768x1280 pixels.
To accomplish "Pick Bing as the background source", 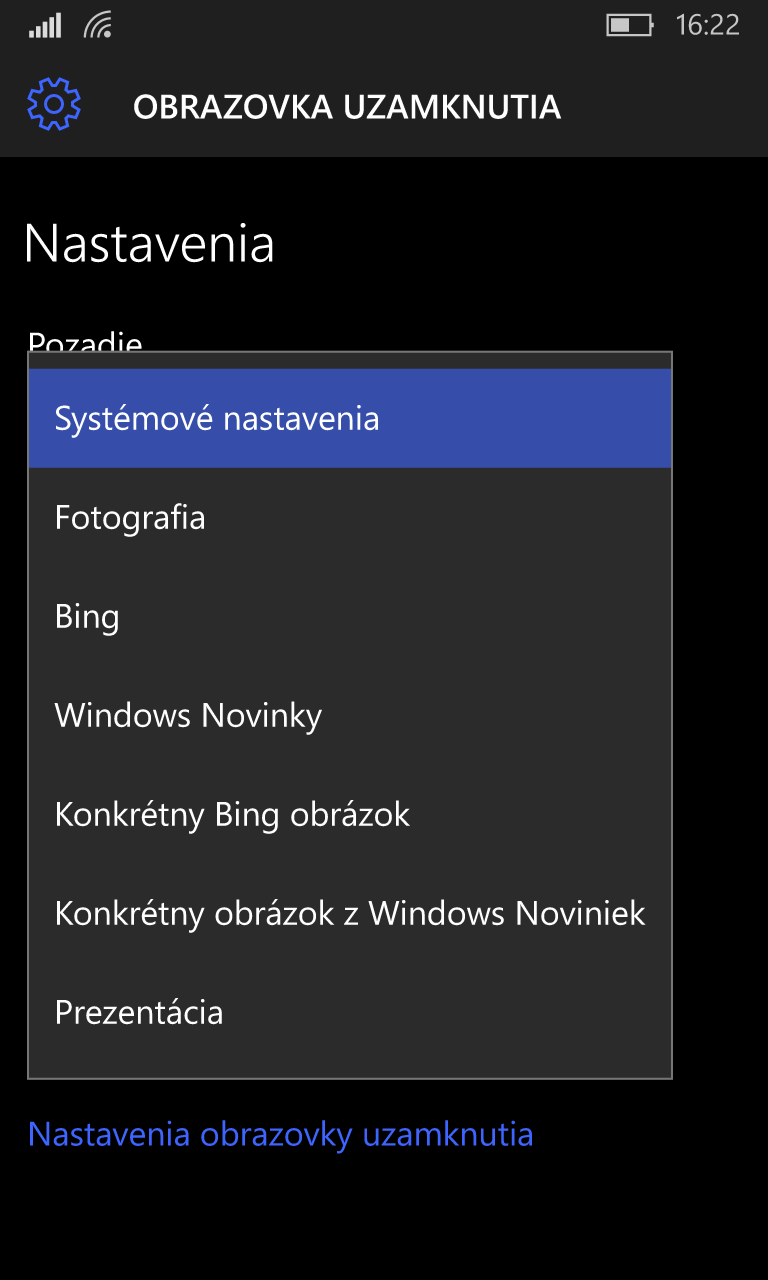I will click(350, 616).
